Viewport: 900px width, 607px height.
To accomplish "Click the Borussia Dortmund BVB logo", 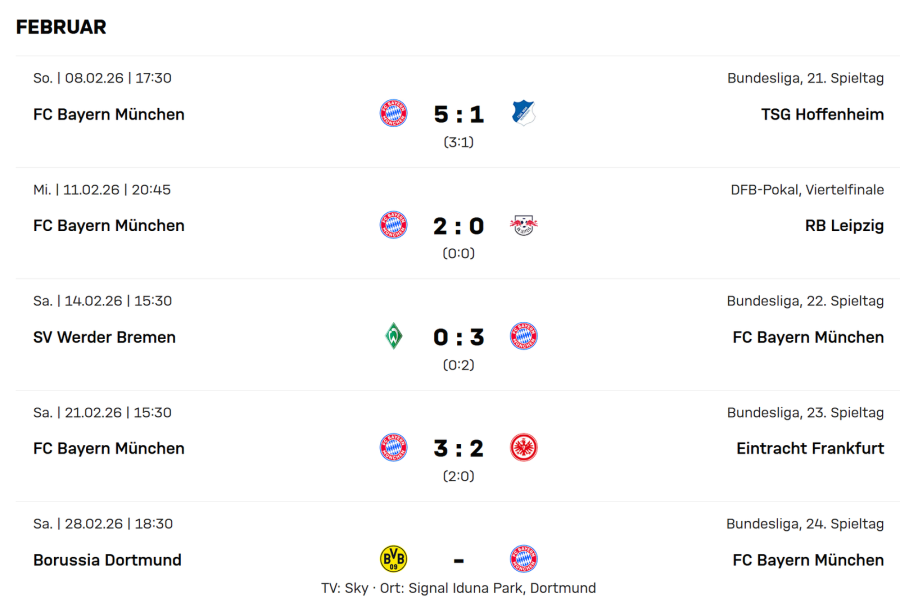I will click(394, 559).
